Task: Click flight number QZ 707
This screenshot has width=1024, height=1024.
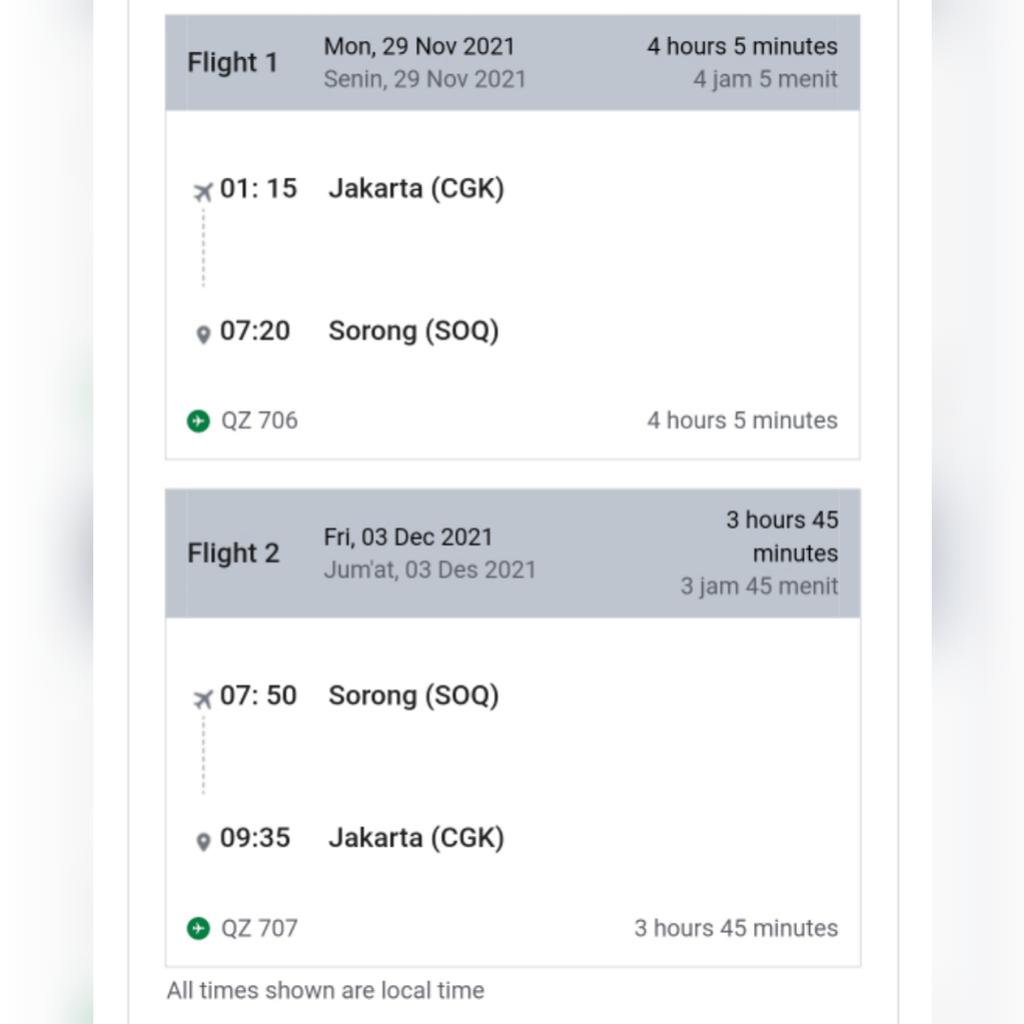Action: tap(259, 928)
